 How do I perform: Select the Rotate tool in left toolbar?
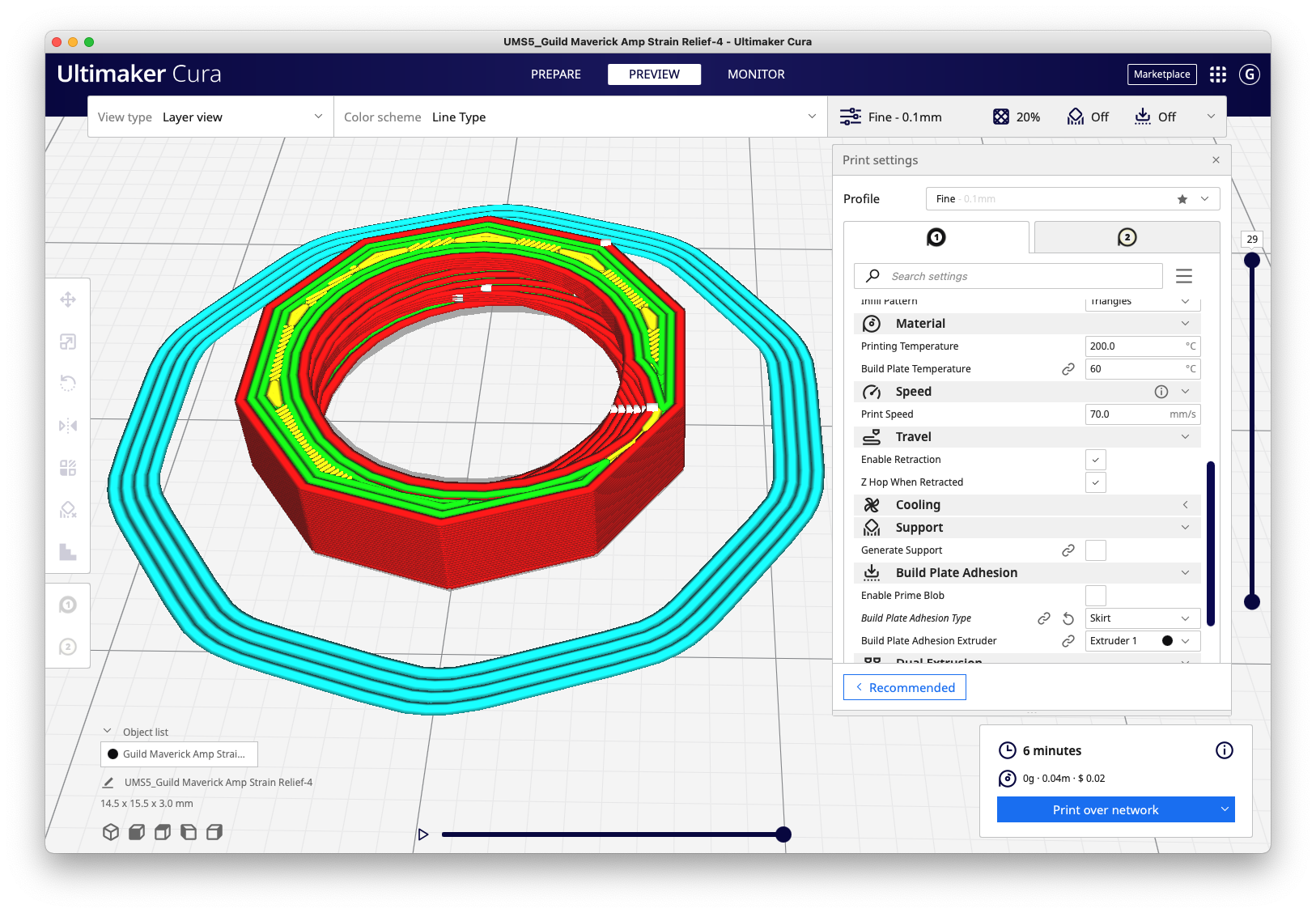pos(68,384)
